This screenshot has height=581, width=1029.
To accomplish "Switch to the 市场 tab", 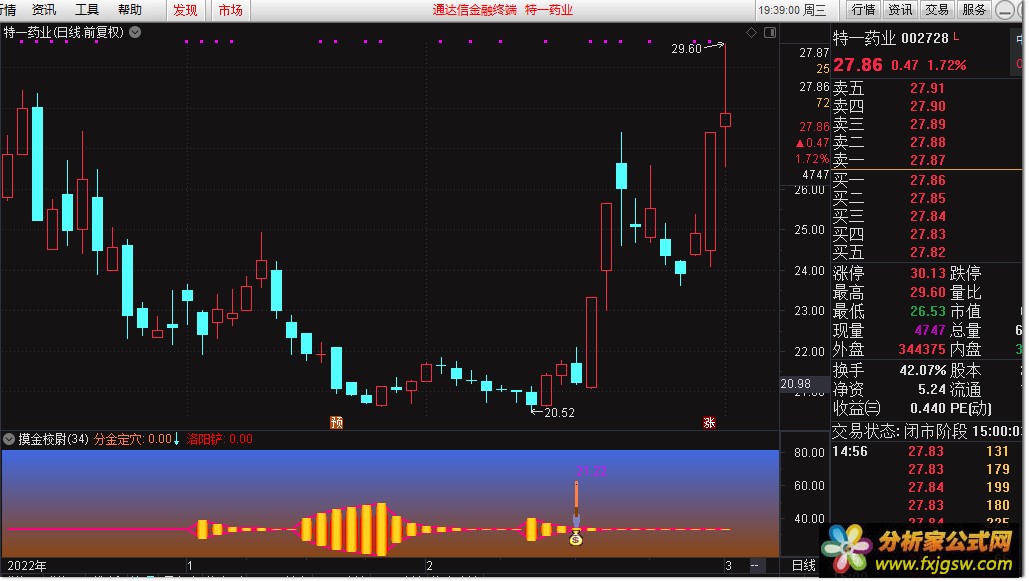I will click(230, 10).
